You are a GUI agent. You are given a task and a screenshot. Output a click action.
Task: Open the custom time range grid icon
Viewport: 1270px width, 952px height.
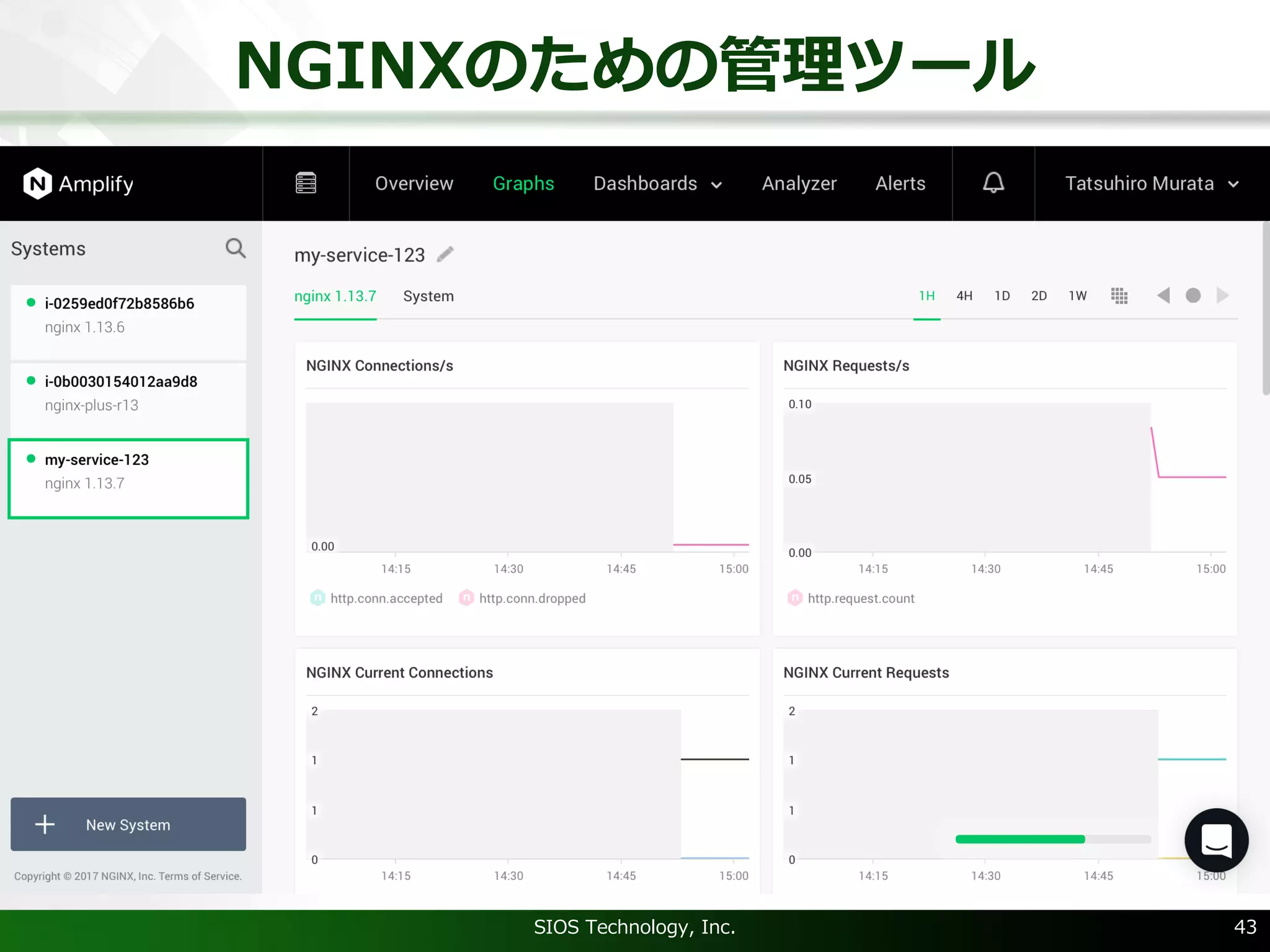(1119, 296)
